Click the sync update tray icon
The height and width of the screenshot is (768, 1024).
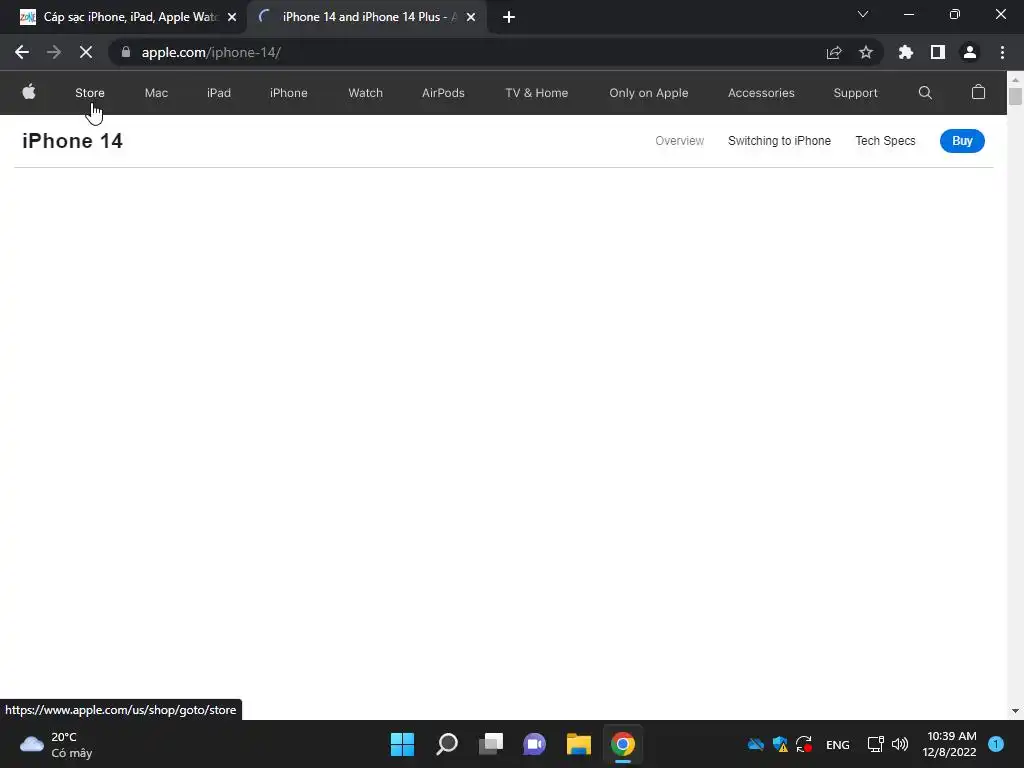click(804, 744)
